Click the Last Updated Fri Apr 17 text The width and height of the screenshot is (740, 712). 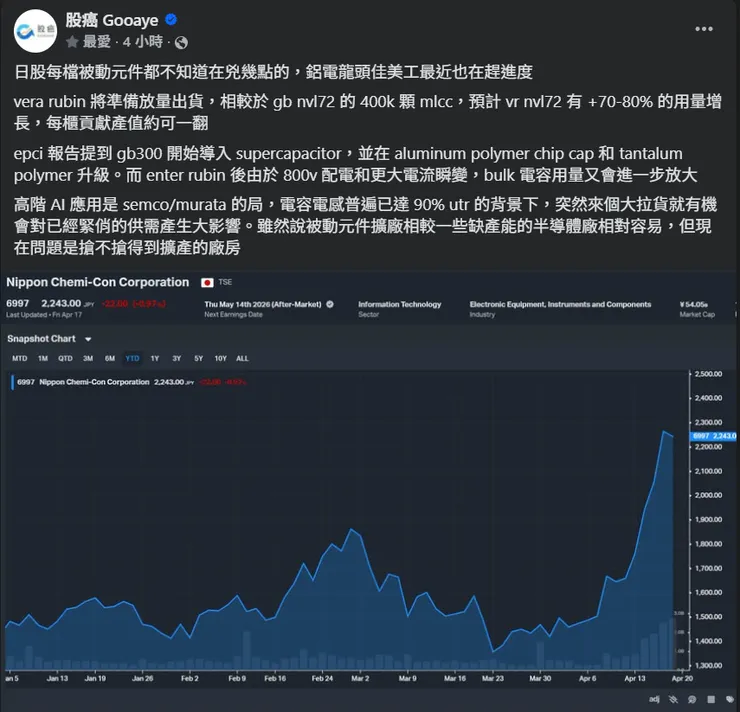tap(44, 315)
